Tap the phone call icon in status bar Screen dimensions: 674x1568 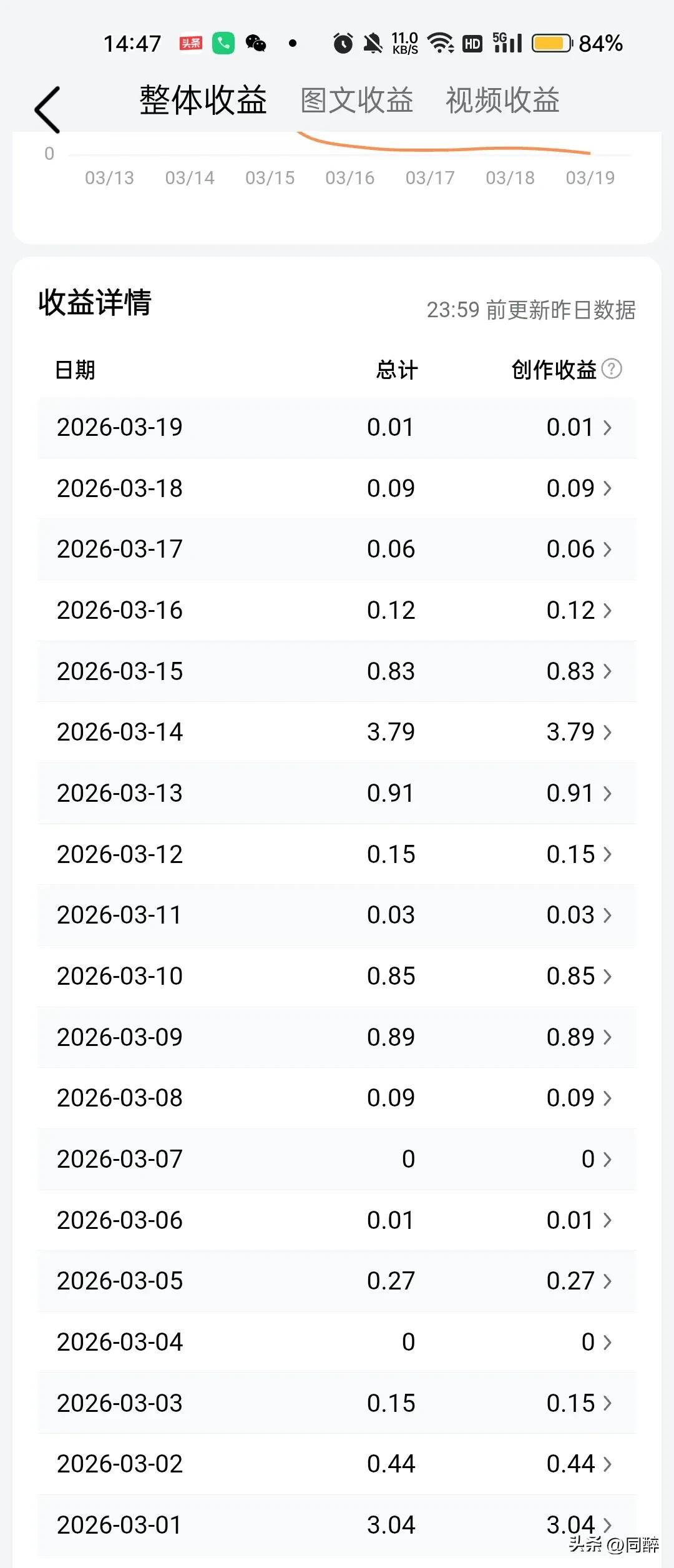(x=223, y=43)
